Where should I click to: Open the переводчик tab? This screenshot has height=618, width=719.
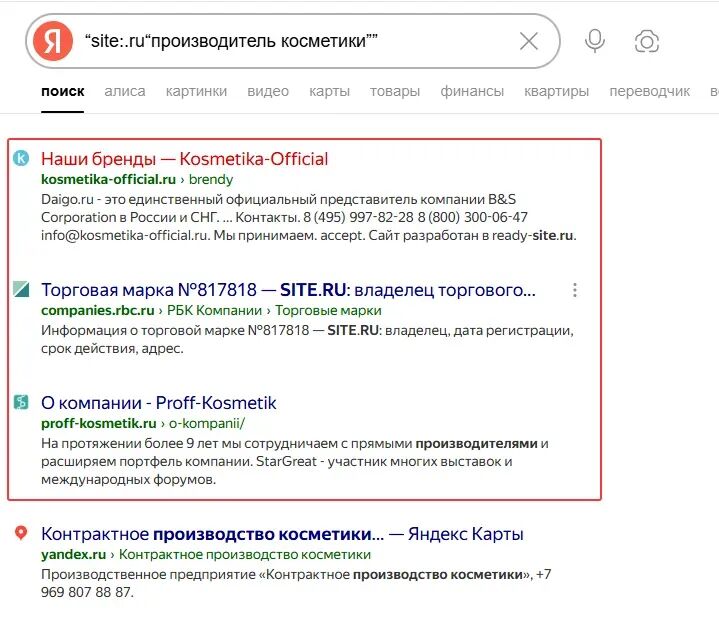tap(649, 91)
